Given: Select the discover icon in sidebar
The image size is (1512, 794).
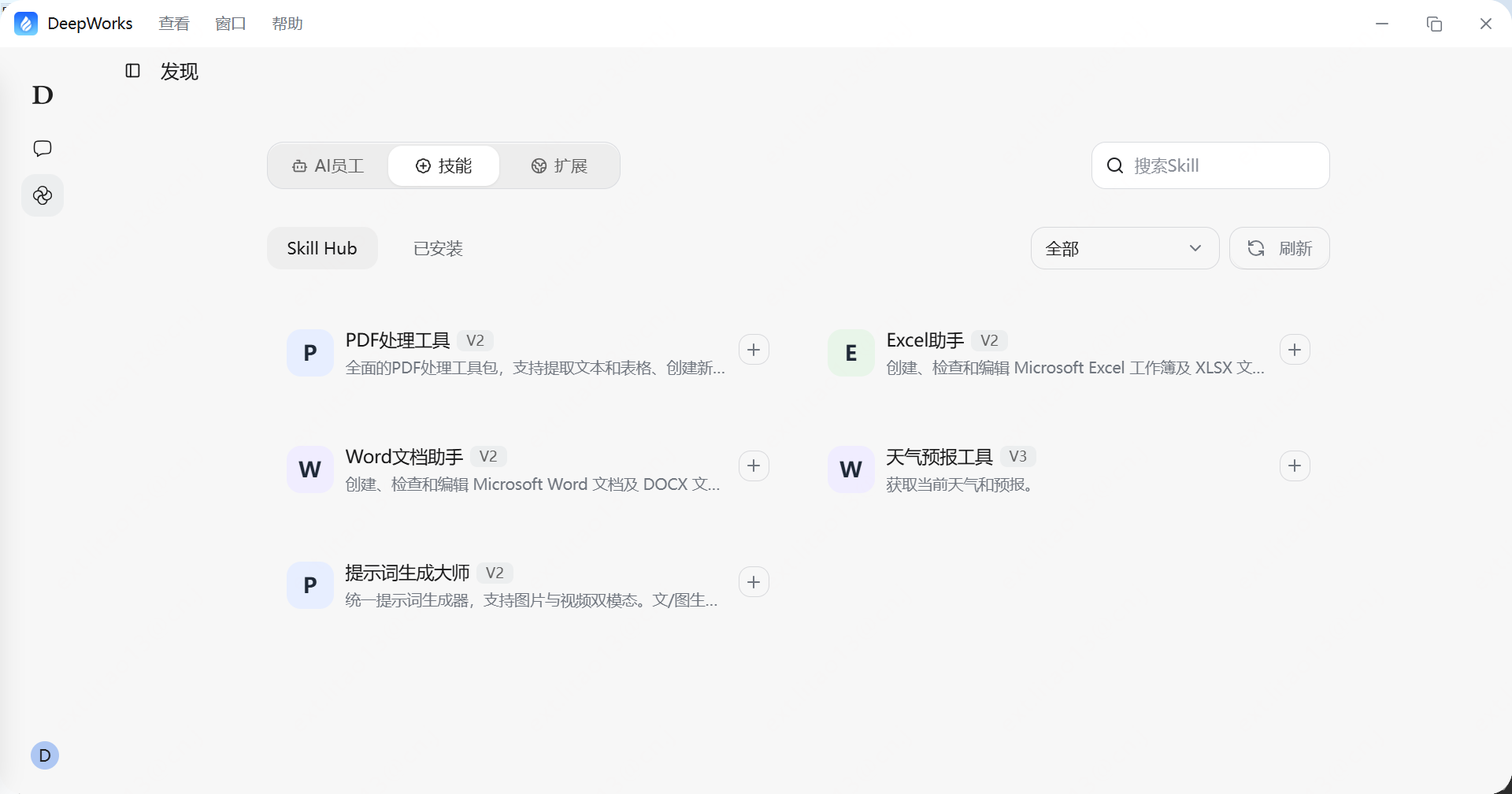Looking at the screenshot, I should tap(43, 195).
